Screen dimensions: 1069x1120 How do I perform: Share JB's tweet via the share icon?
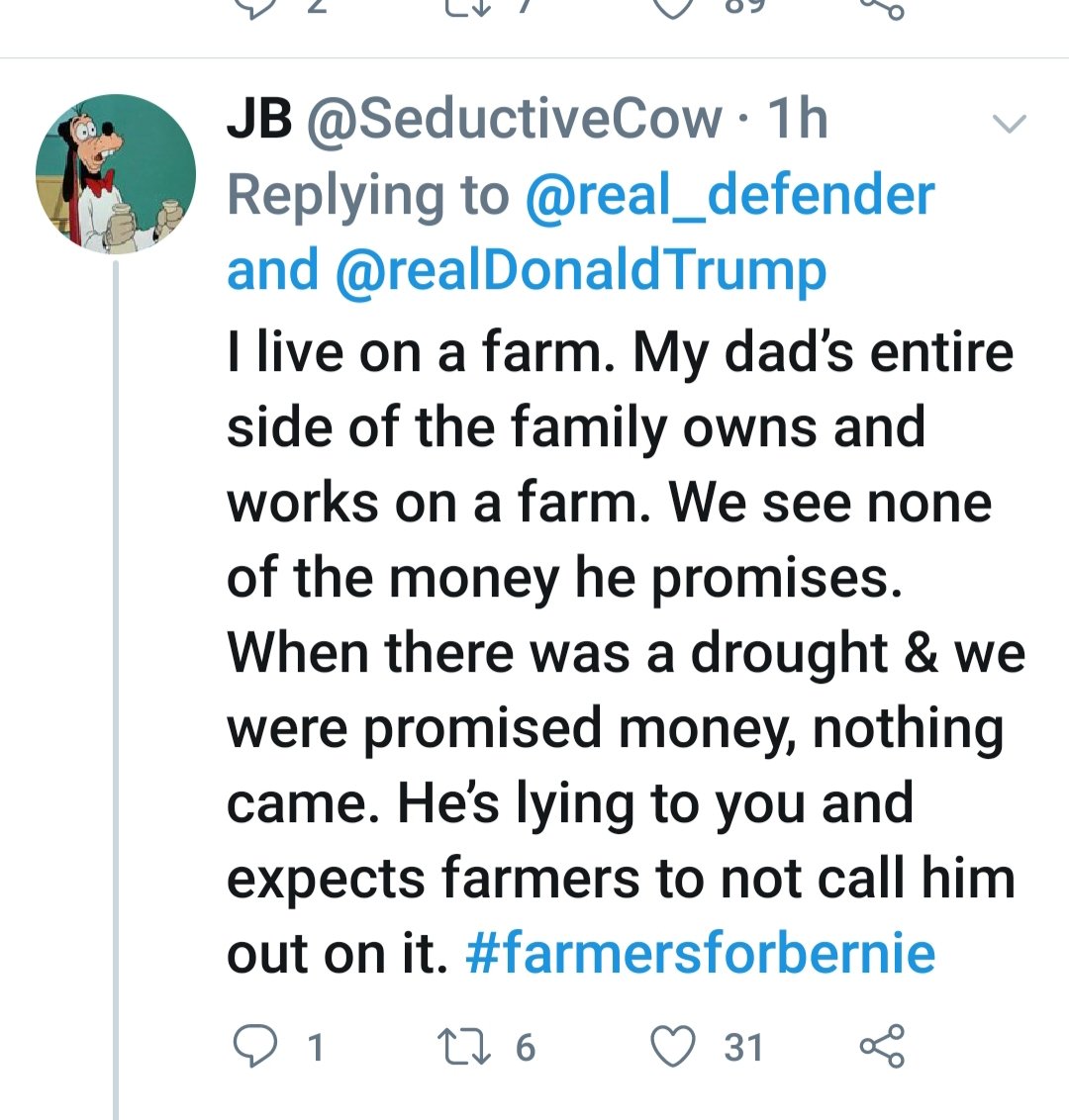click(882, 1046)
